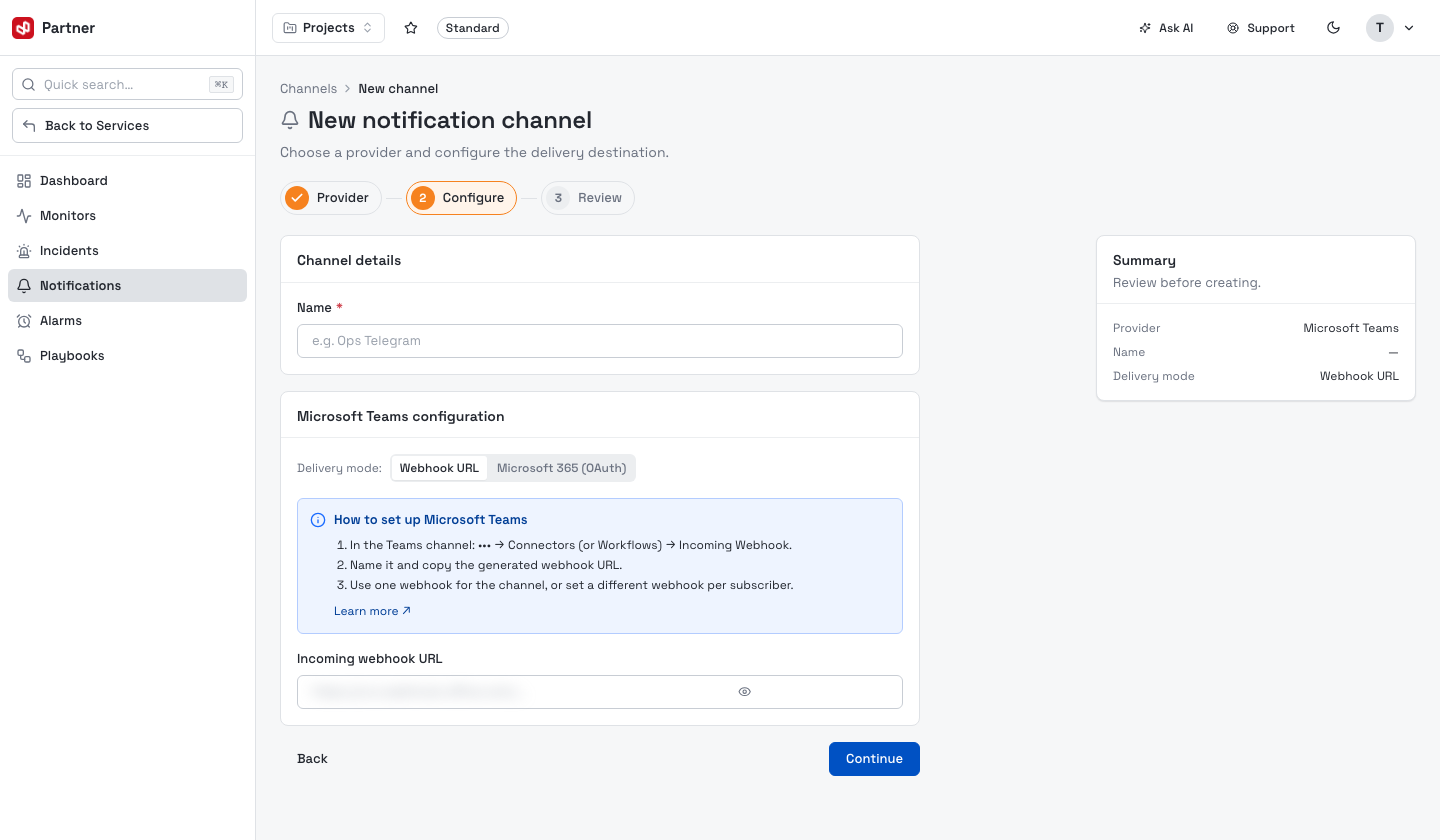Click the Standard plan badge
1440x840 pixels.
pos(473,28)
